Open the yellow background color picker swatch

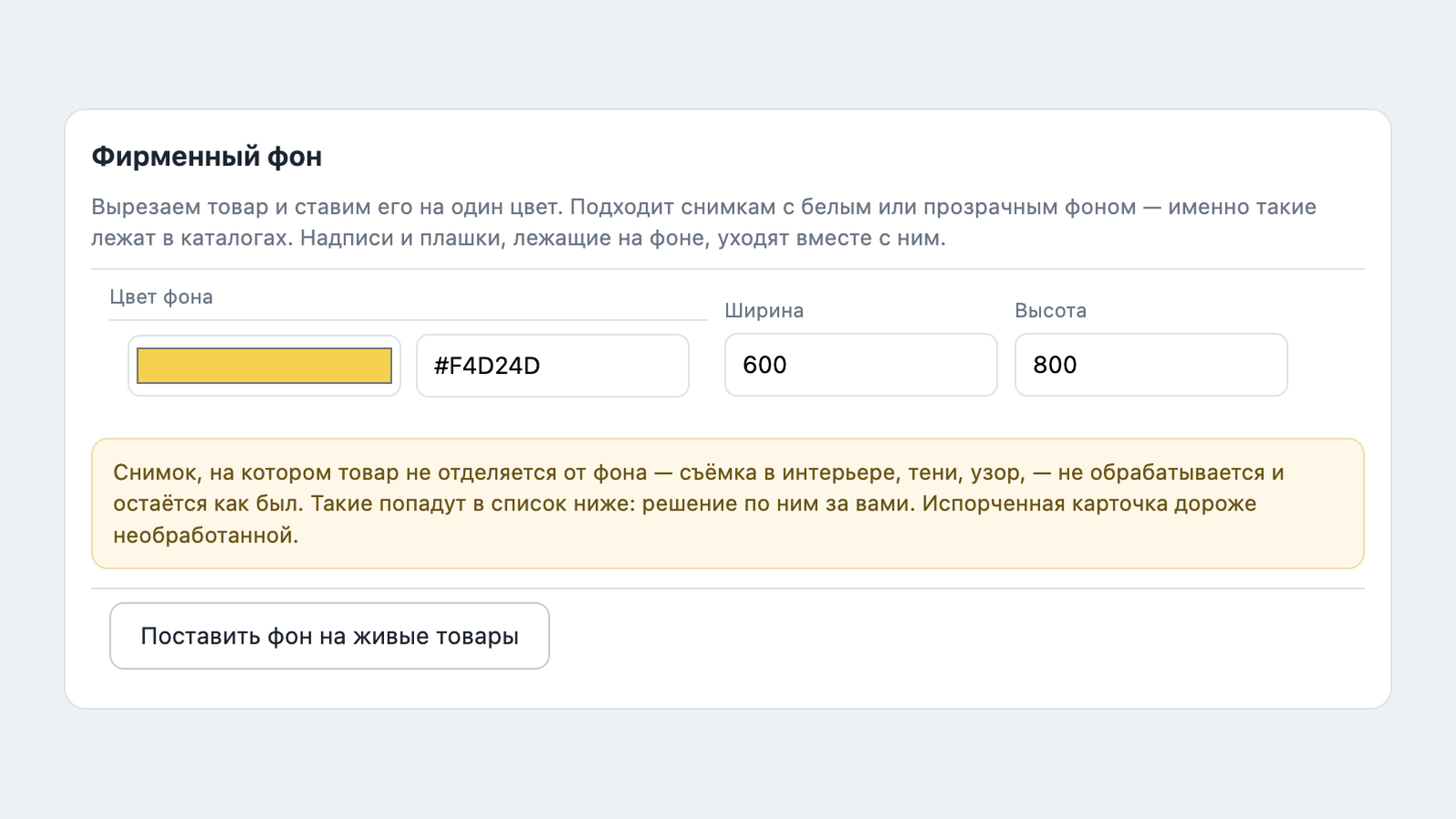264,366
